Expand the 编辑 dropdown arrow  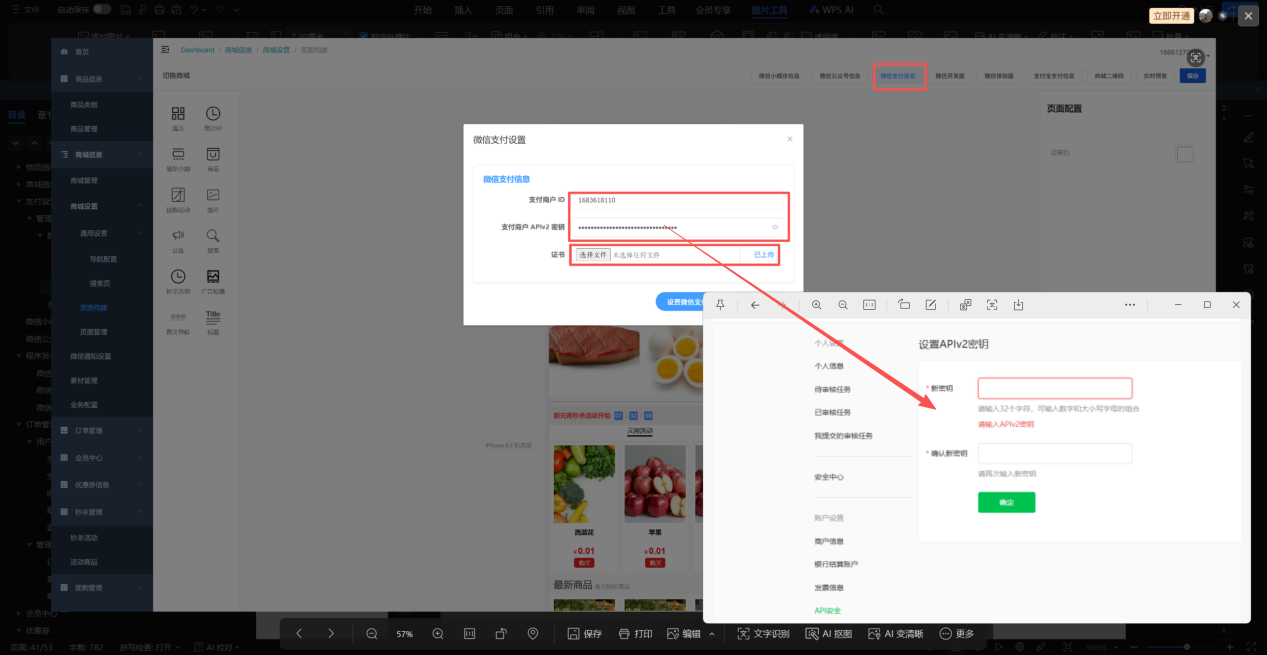coord(712,634)
